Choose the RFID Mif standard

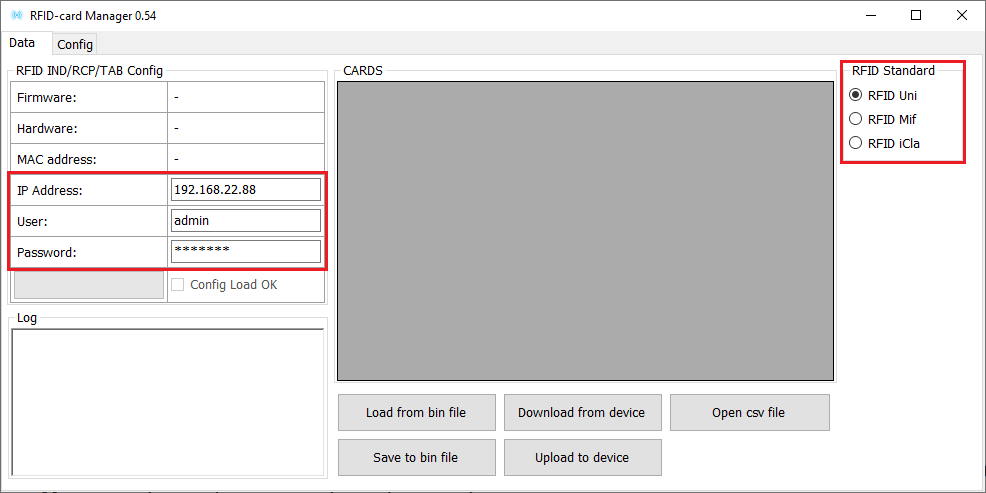856,119
